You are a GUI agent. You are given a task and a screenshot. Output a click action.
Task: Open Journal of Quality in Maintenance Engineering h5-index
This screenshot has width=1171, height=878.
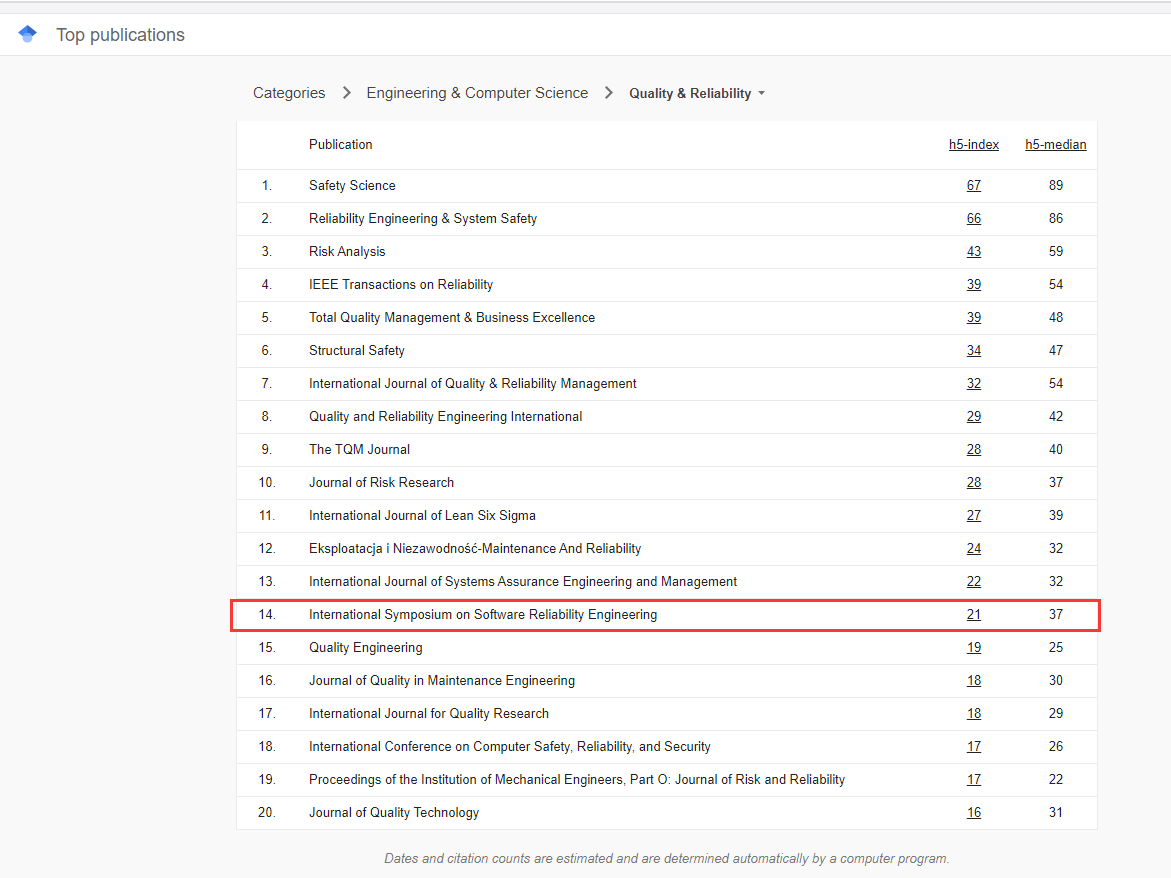coord(974,680)
